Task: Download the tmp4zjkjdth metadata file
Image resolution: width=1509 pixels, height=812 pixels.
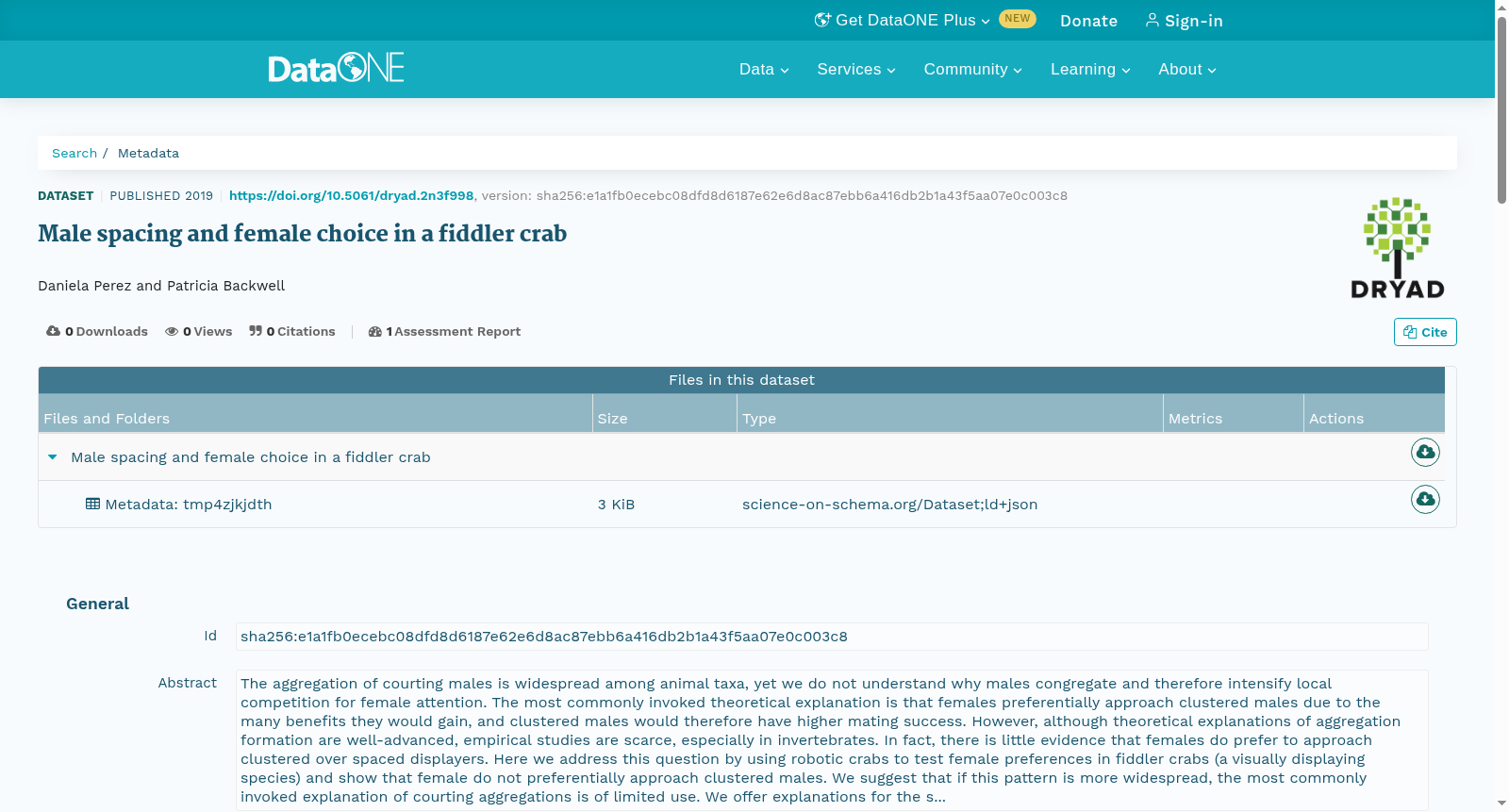Action: [1425, 499]
